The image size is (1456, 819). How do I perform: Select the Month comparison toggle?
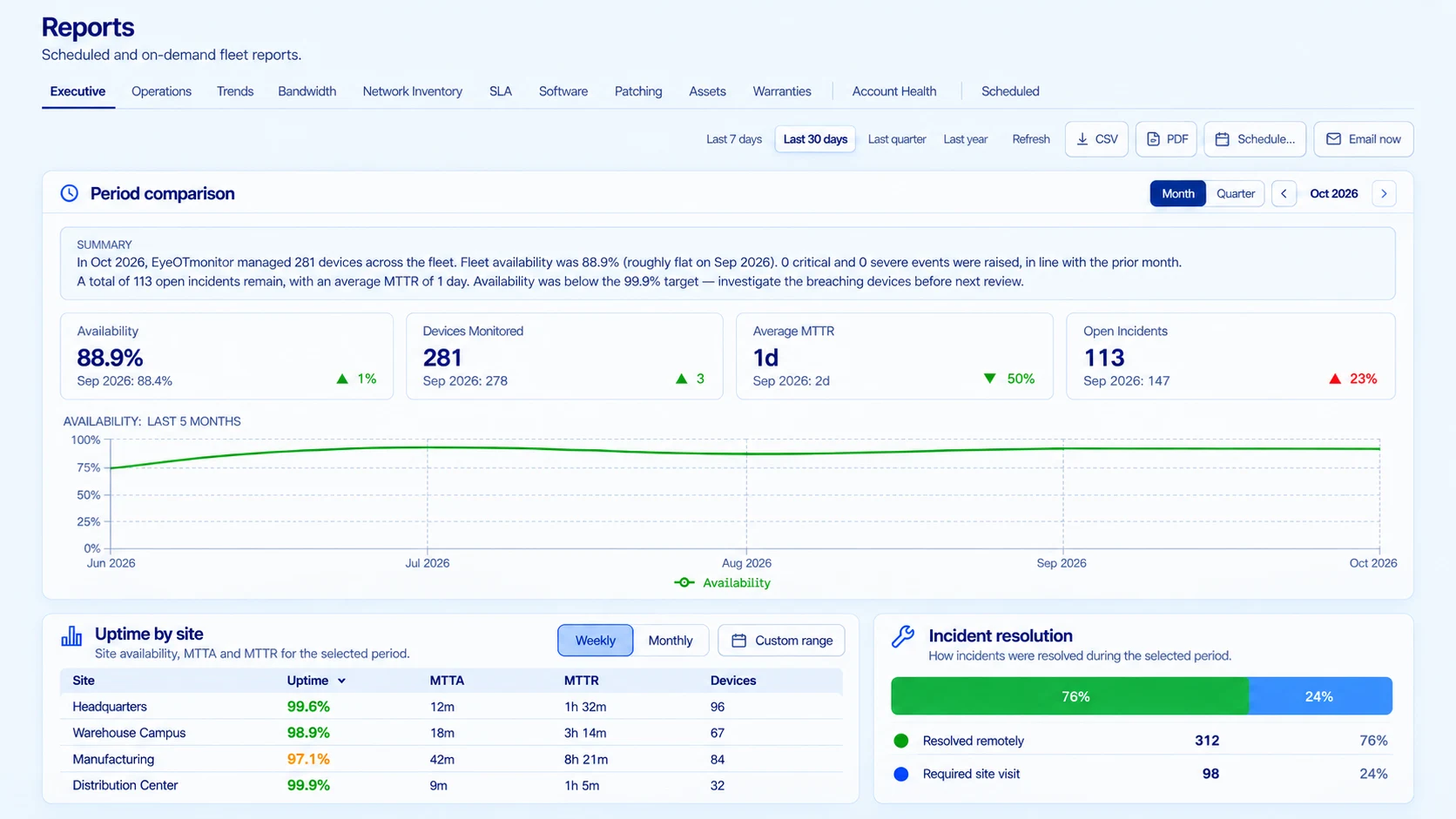coord(1178,193)
